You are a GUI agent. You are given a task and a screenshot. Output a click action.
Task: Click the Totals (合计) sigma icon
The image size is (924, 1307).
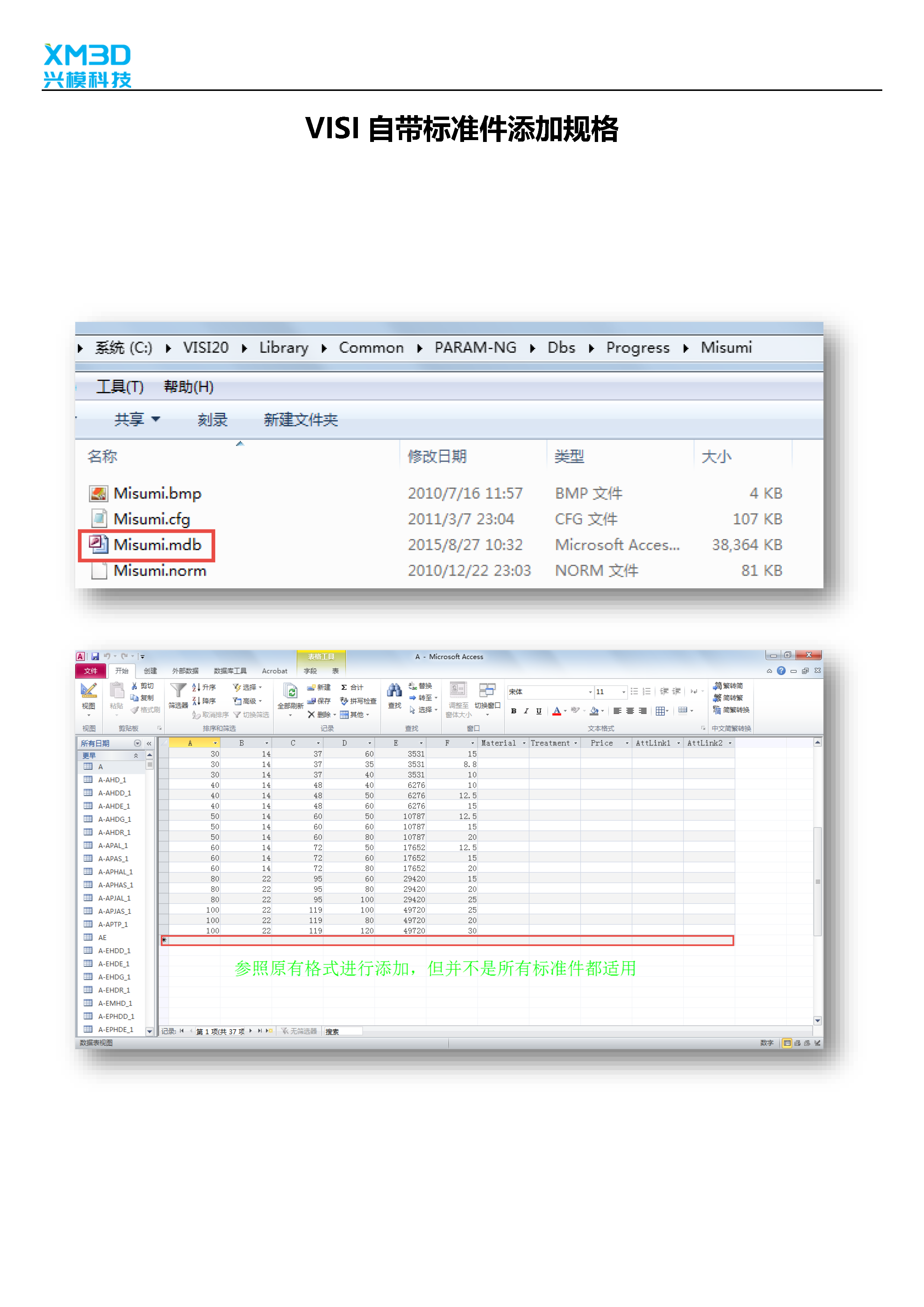point(344,687)
